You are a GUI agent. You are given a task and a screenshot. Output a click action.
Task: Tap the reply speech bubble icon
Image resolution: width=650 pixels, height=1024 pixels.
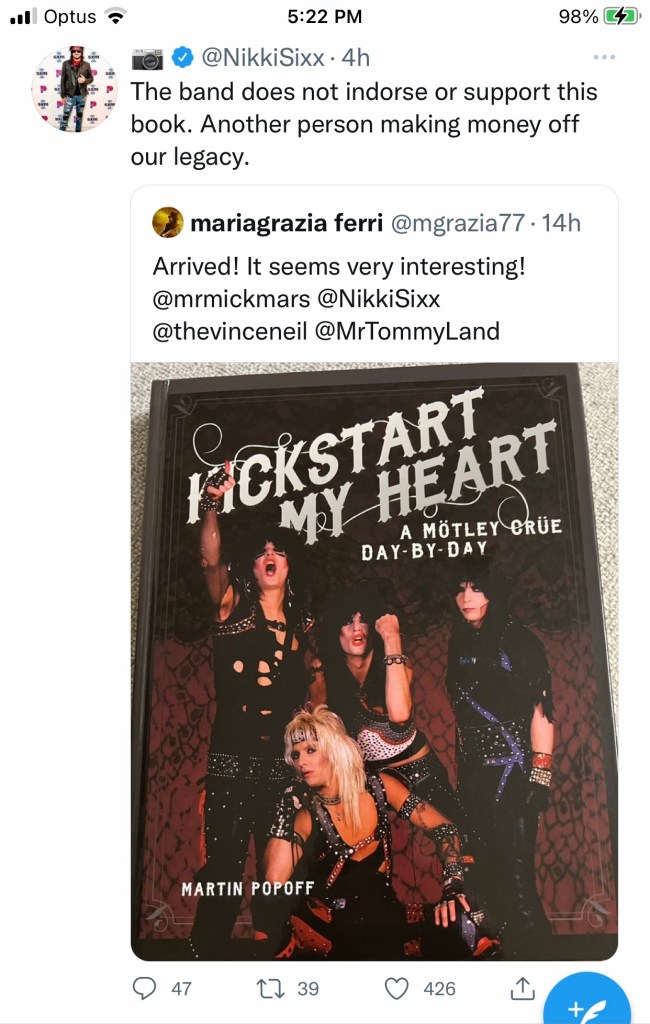[145, 988]
